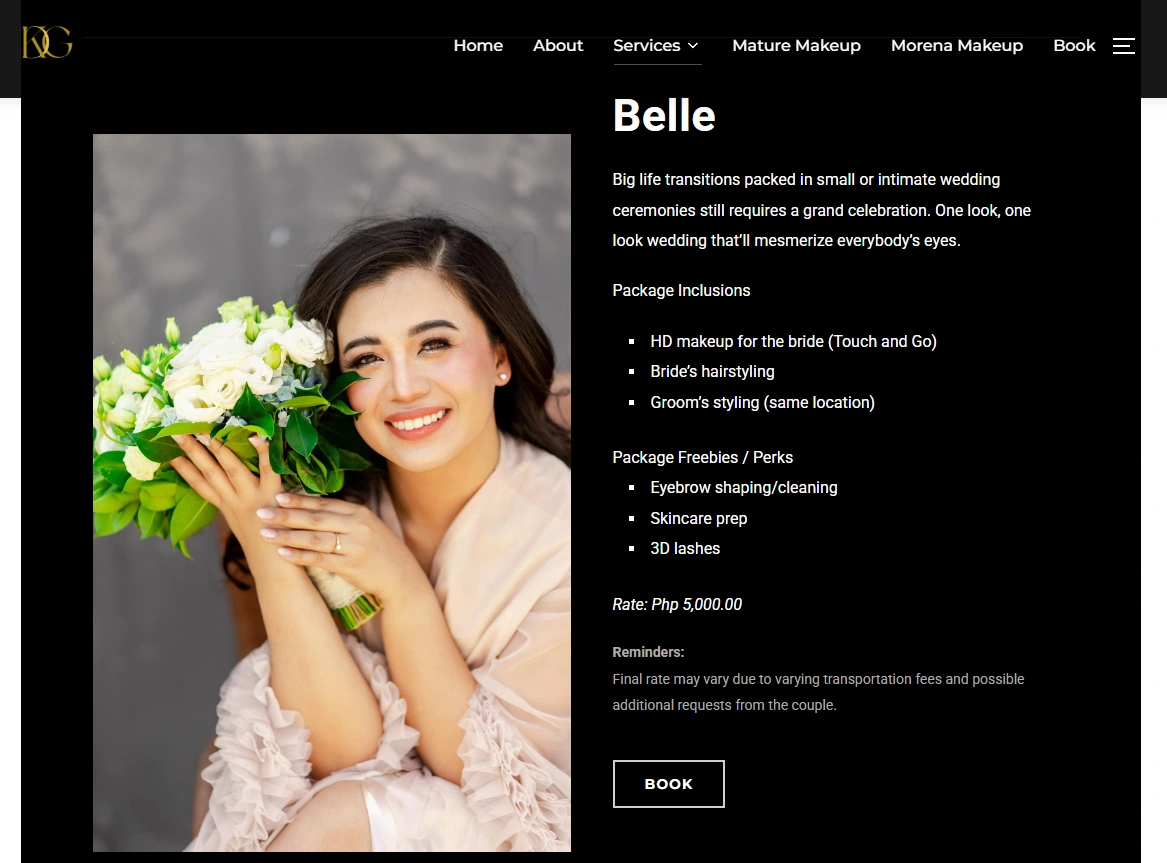Click the BOOK button under Reminders

[x=668, y=783]
